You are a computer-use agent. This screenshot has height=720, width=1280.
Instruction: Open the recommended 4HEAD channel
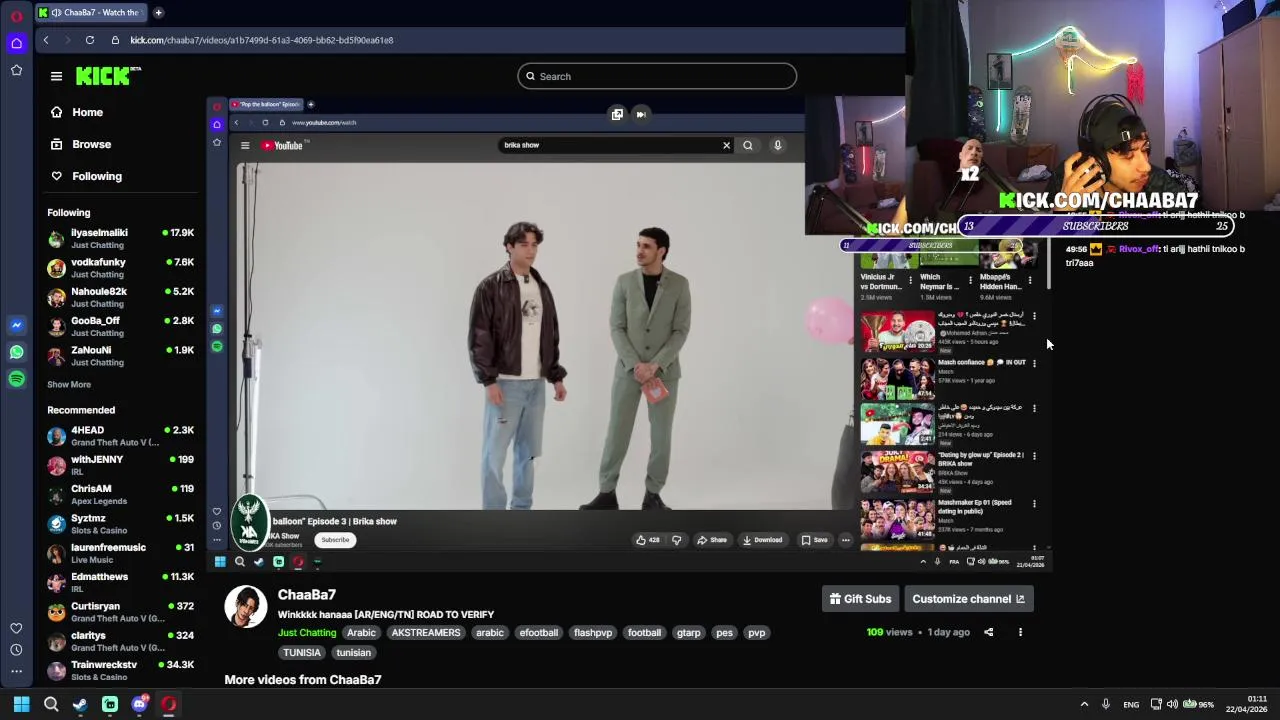click(x=120, y=436)
